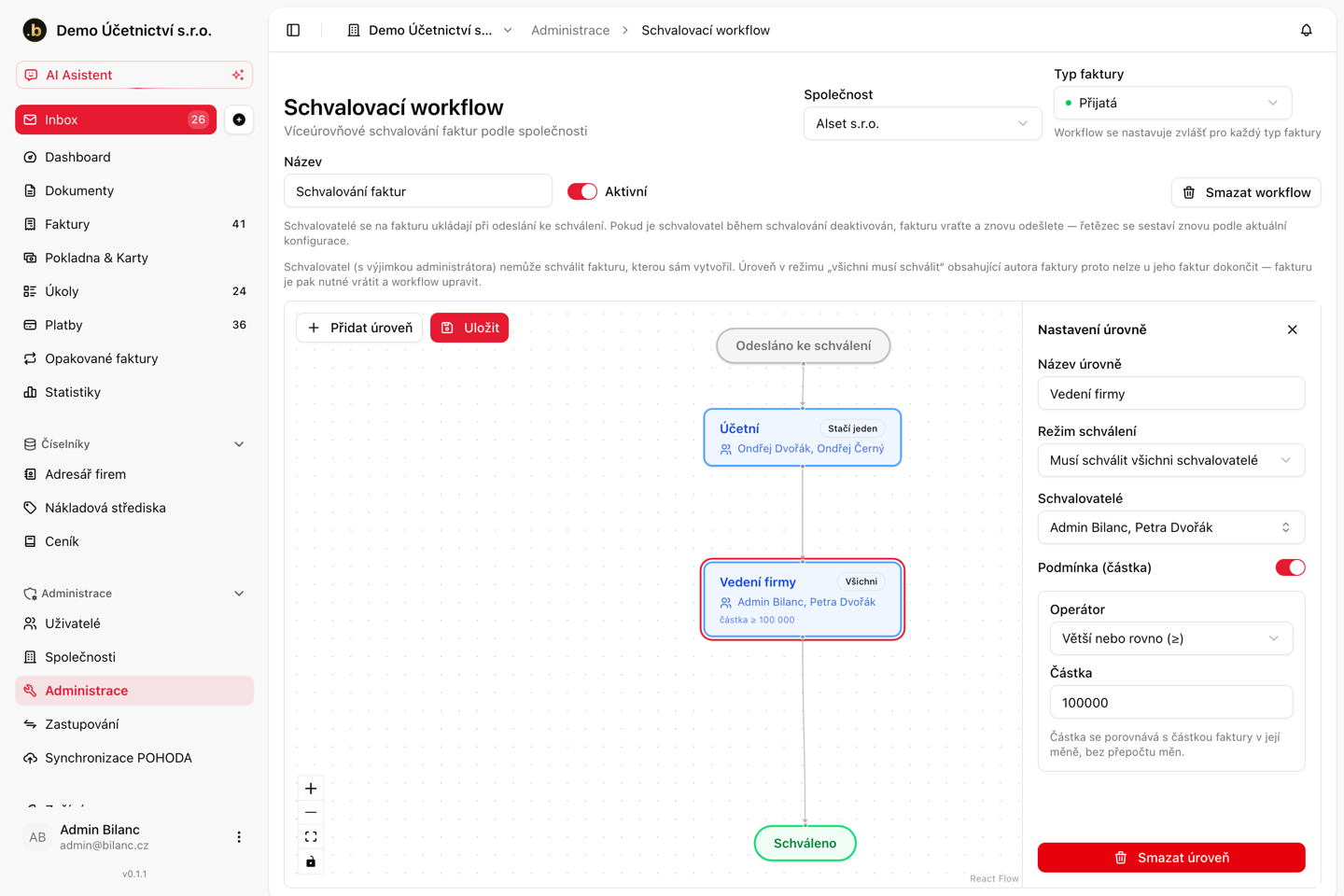Click the AI Asistent sparkle icon
This screenshot has height=896, width=1344.
(238, 75)
